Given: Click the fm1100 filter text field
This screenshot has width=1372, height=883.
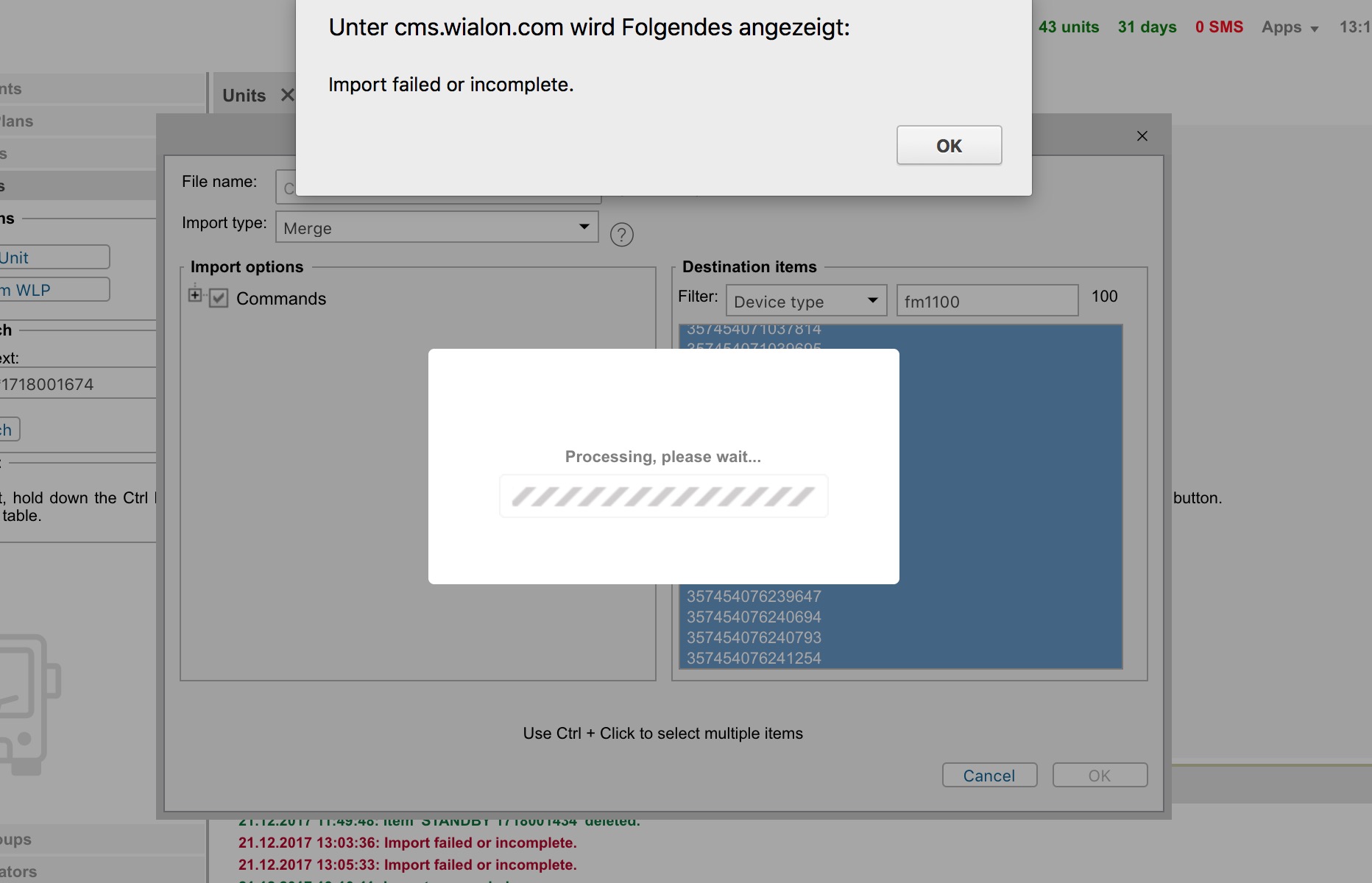Looking at the screenshot, I should tap(986, 301).
